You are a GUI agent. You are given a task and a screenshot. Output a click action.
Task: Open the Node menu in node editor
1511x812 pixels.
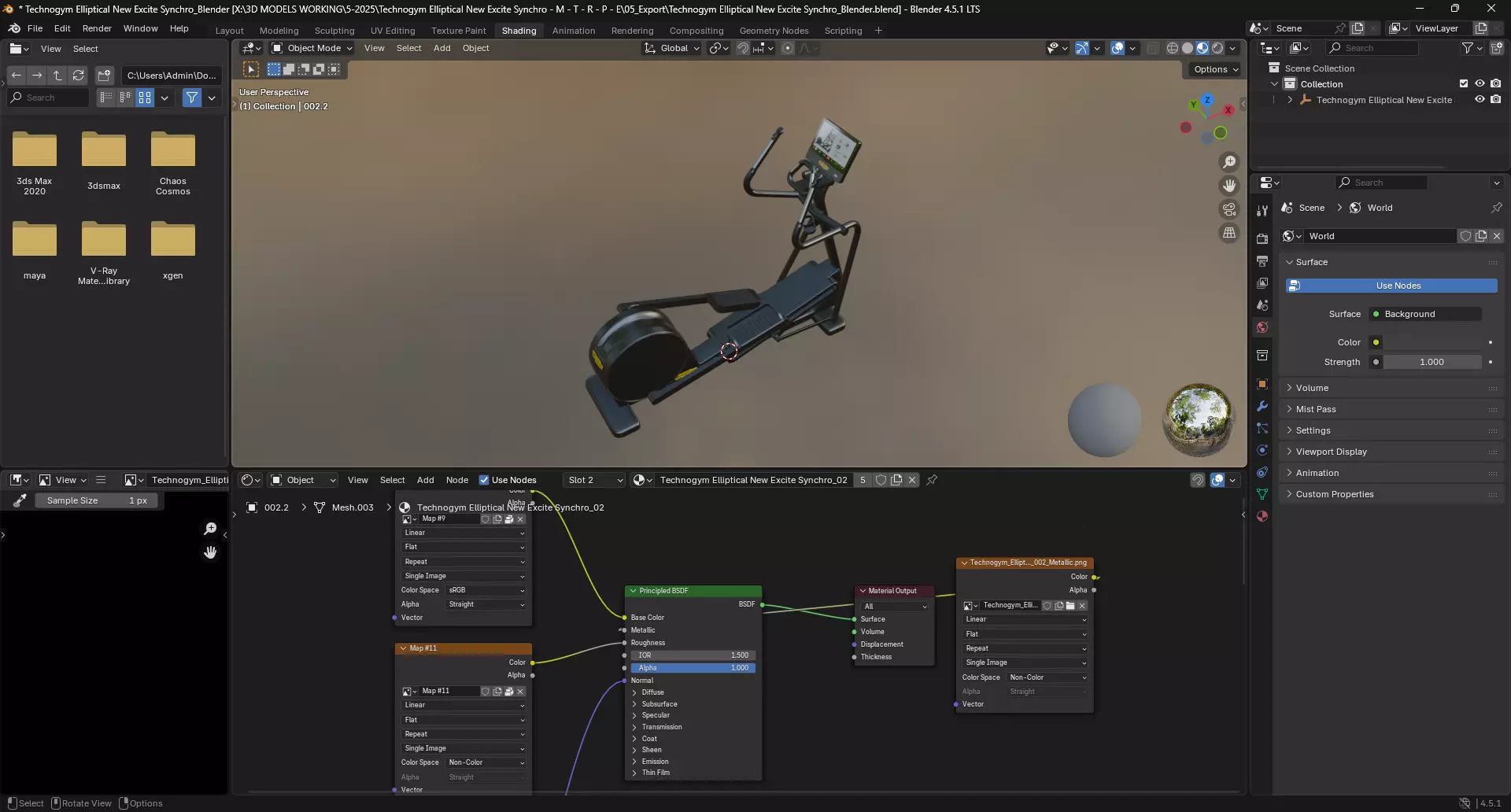(x=457, y=480)
